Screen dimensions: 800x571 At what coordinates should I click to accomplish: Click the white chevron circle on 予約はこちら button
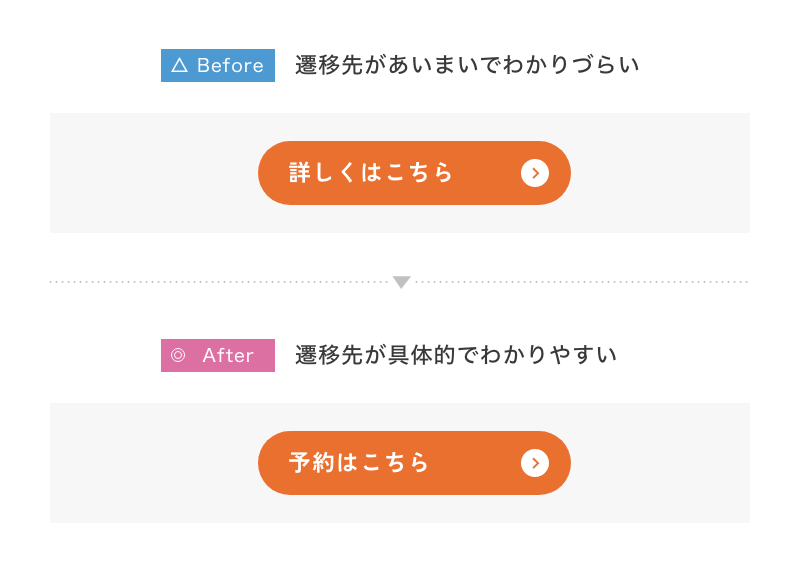(535, 463)
